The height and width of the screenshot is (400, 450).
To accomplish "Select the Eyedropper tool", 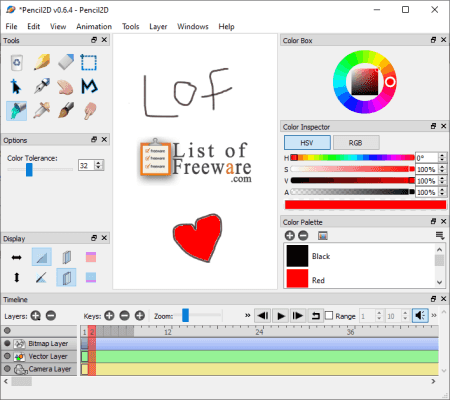I will tap(42, 110).
